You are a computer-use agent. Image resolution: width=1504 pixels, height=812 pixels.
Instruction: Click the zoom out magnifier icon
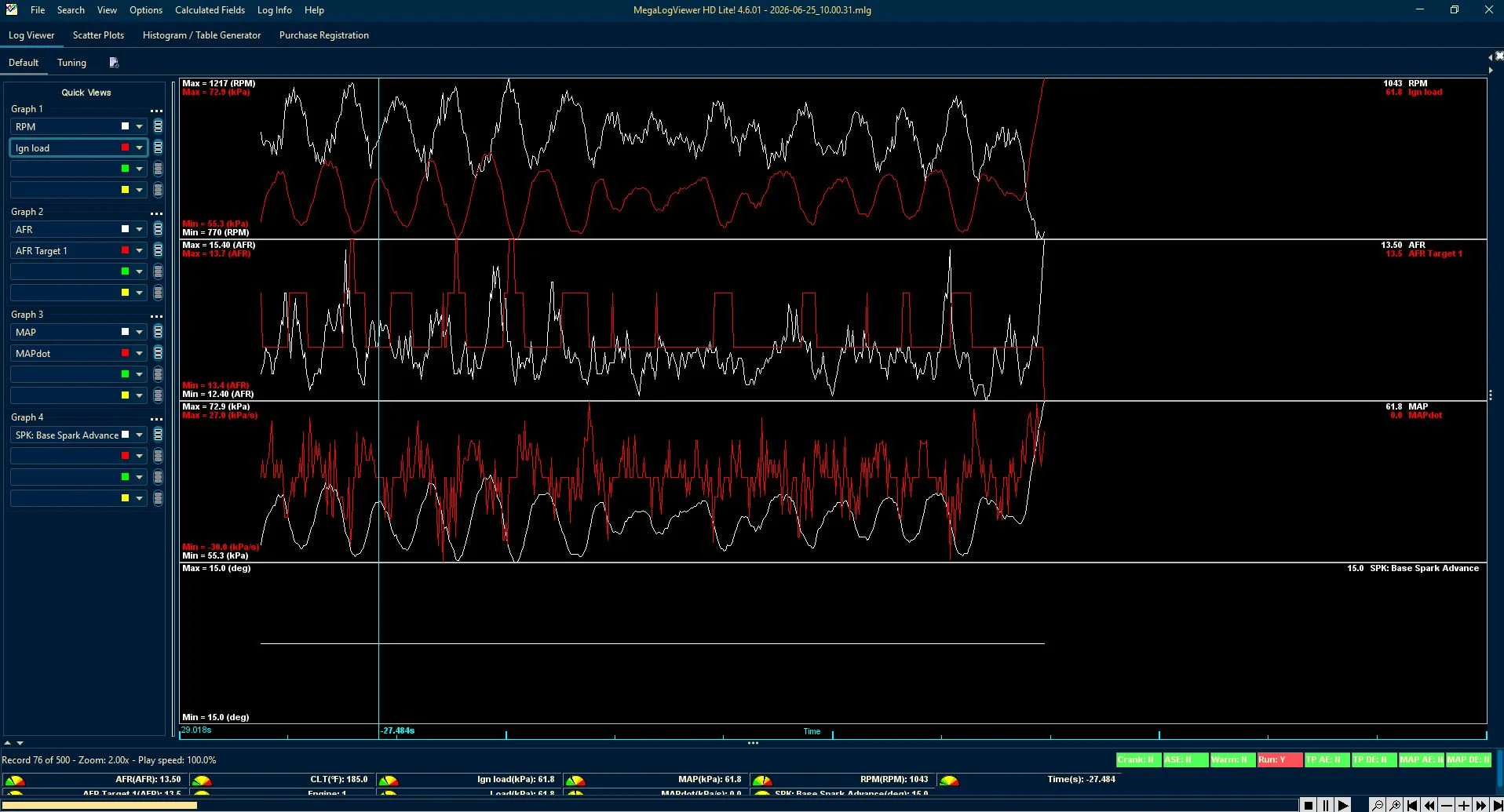(x=1377, y=805)
